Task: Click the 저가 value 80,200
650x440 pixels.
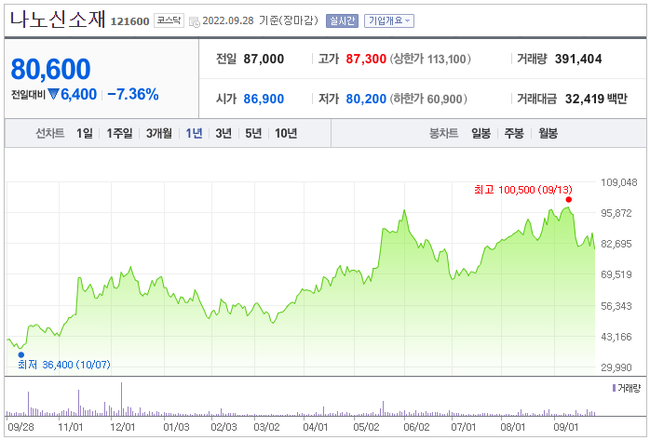Action: click(x=366, y=99)
